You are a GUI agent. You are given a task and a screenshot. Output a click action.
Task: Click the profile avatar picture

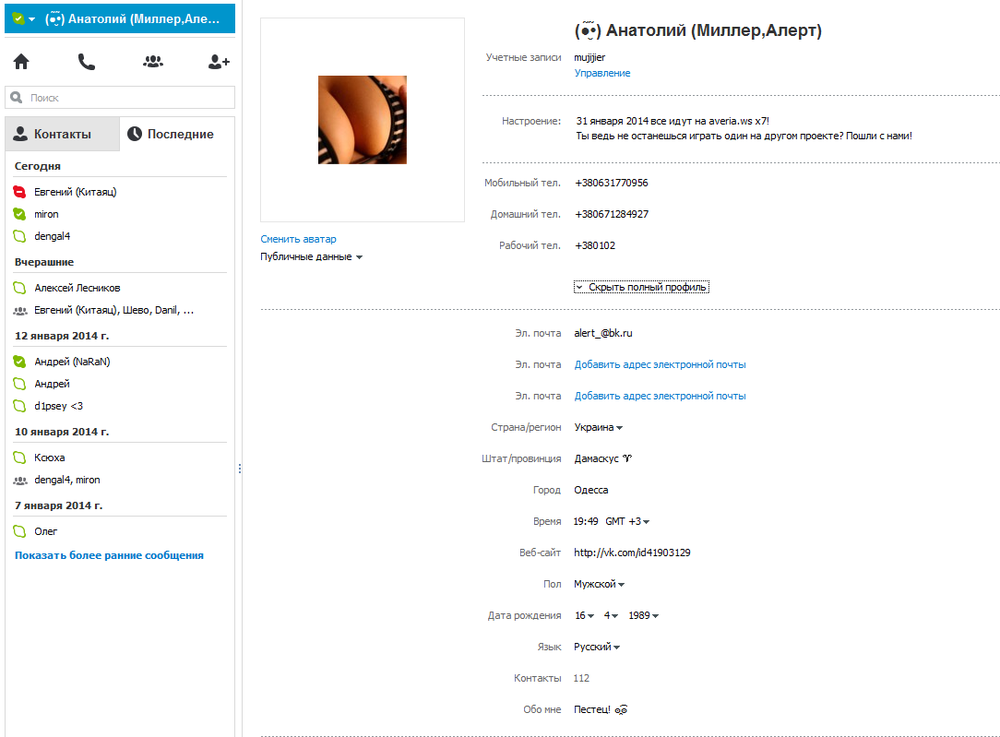click(x=362, y=120)
